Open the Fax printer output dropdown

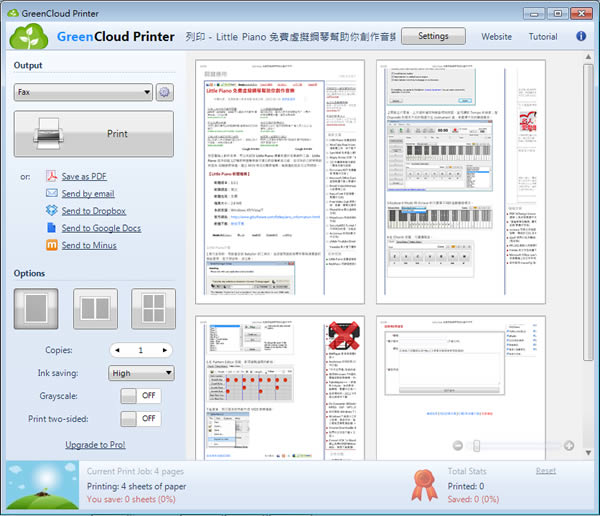(x=84, y=93)
